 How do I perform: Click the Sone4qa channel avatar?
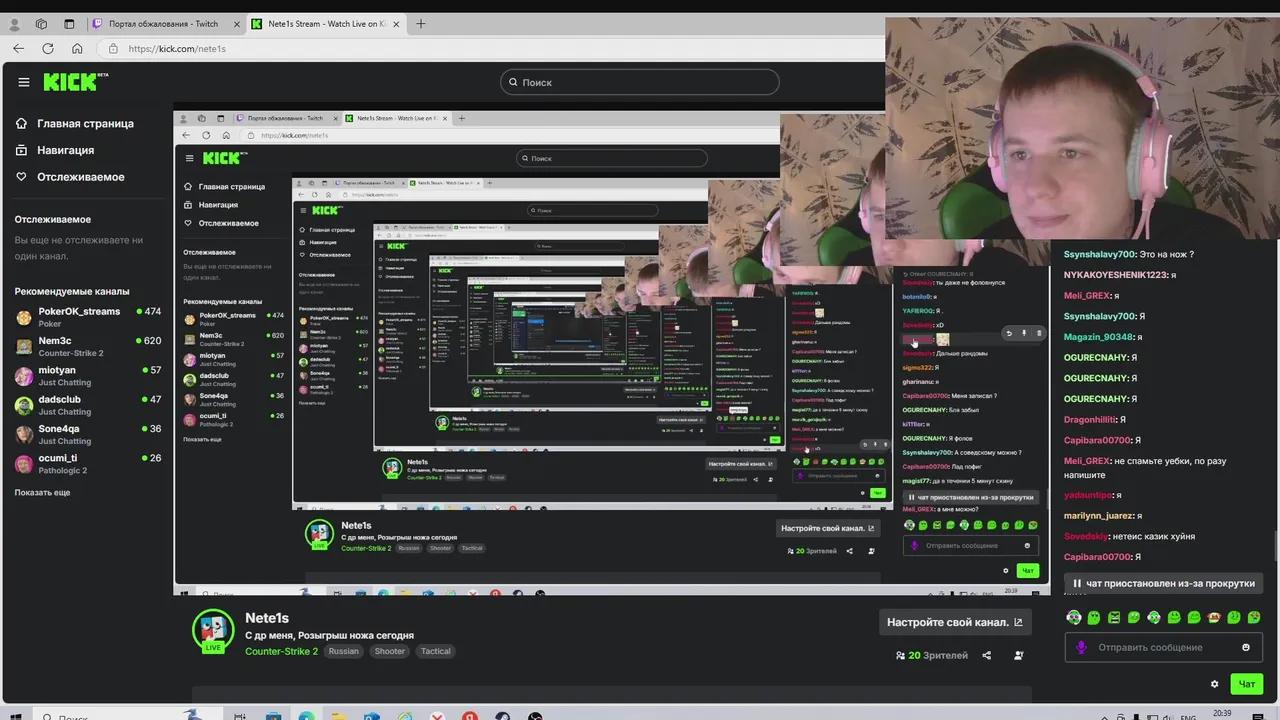pos(24,434)
